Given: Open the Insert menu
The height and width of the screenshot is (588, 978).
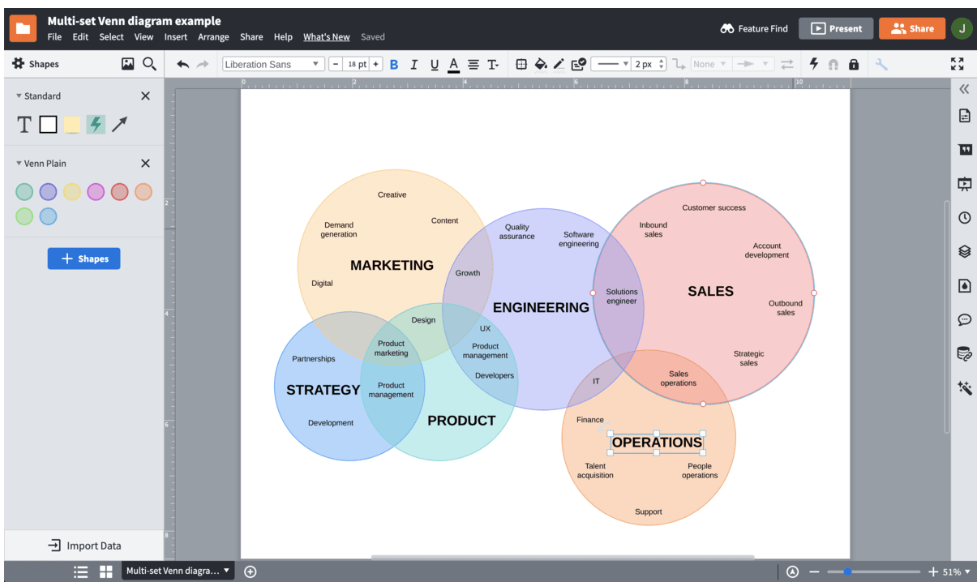Looking at the screenshot, I should point(175,37).
